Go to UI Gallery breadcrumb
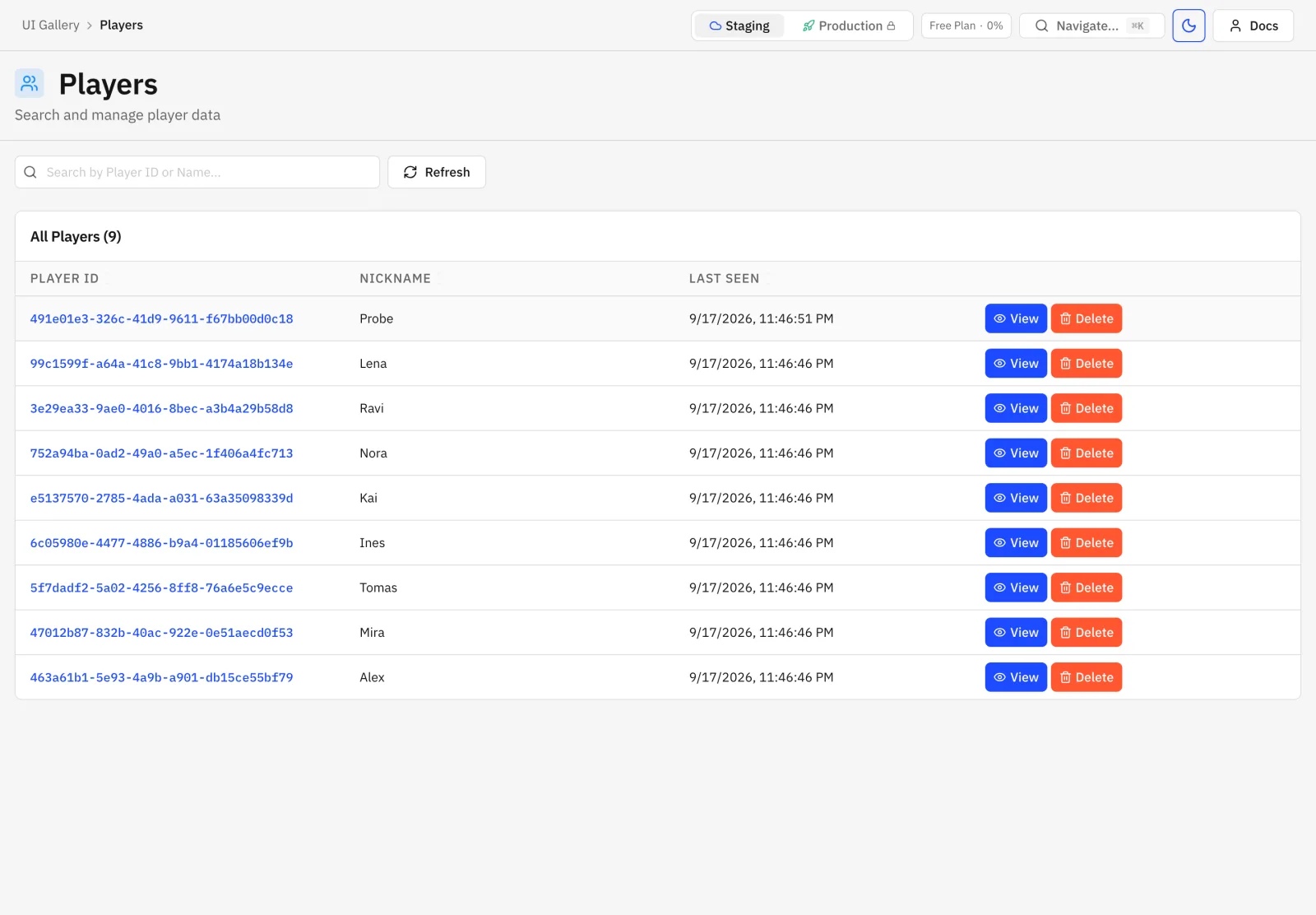1316x915 pixels. [50, 25]
